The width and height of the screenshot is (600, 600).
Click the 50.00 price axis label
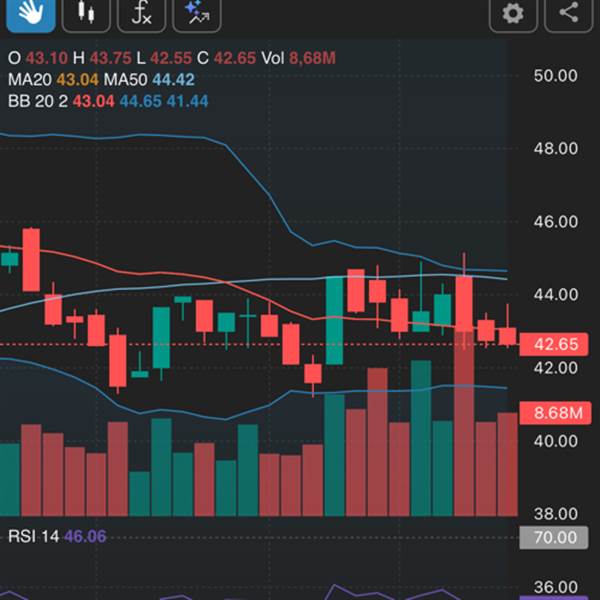pos(555,76)
